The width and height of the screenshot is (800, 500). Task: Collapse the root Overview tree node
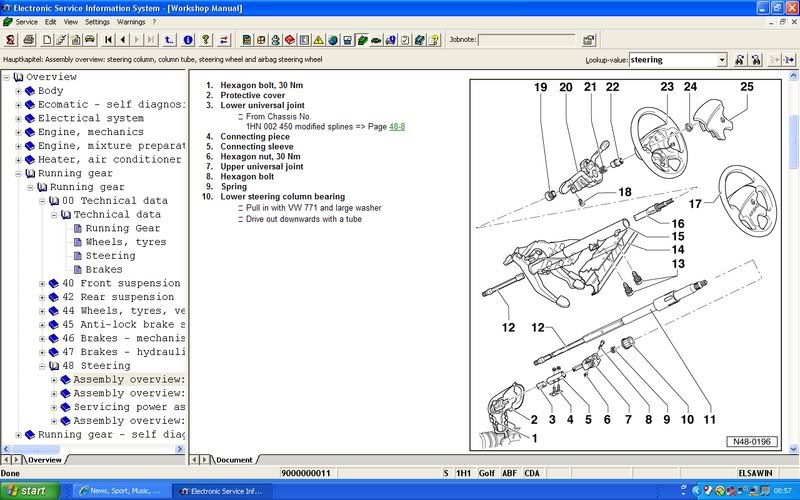click(x=7, y=78)
